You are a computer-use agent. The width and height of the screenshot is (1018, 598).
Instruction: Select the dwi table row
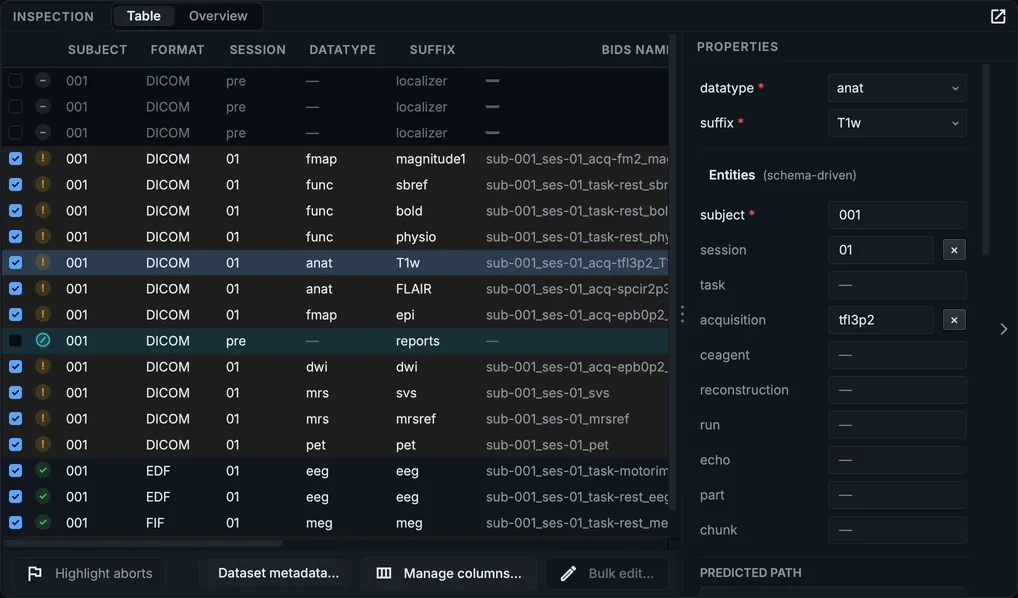pyautogui.click(x=335, y=366)
